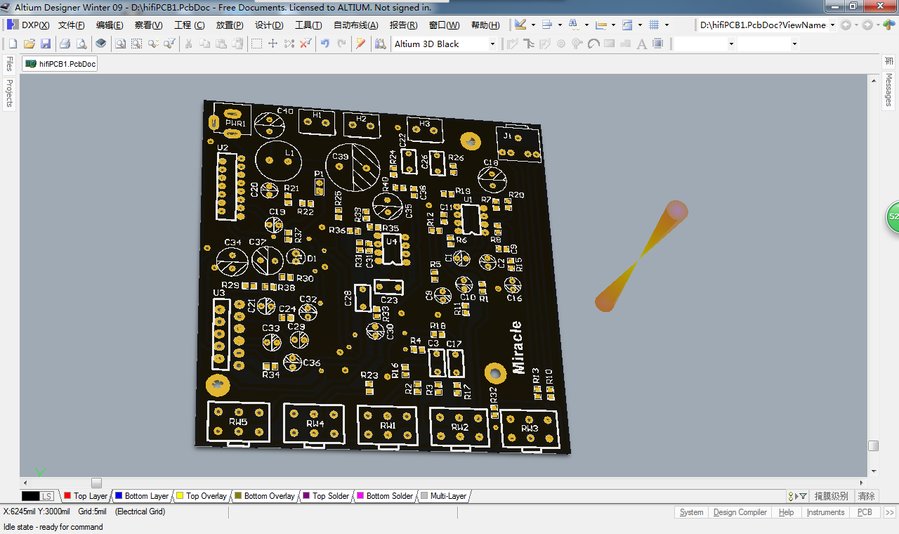Screen dimensions: 899x534
Task: Click the Undo arrow icon
Action: point(324,44)
